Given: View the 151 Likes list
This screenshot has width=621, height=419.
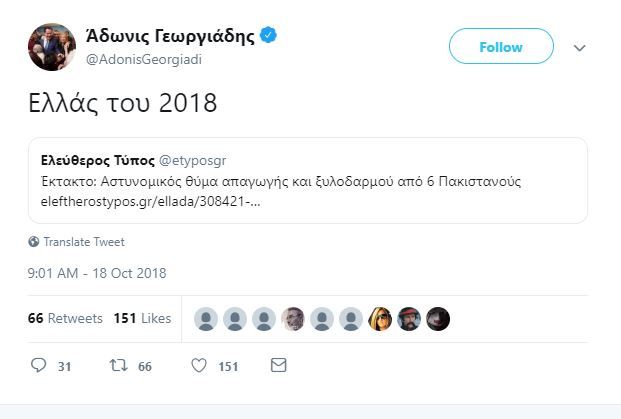Looking at the screenshot, I should [142, 318].
